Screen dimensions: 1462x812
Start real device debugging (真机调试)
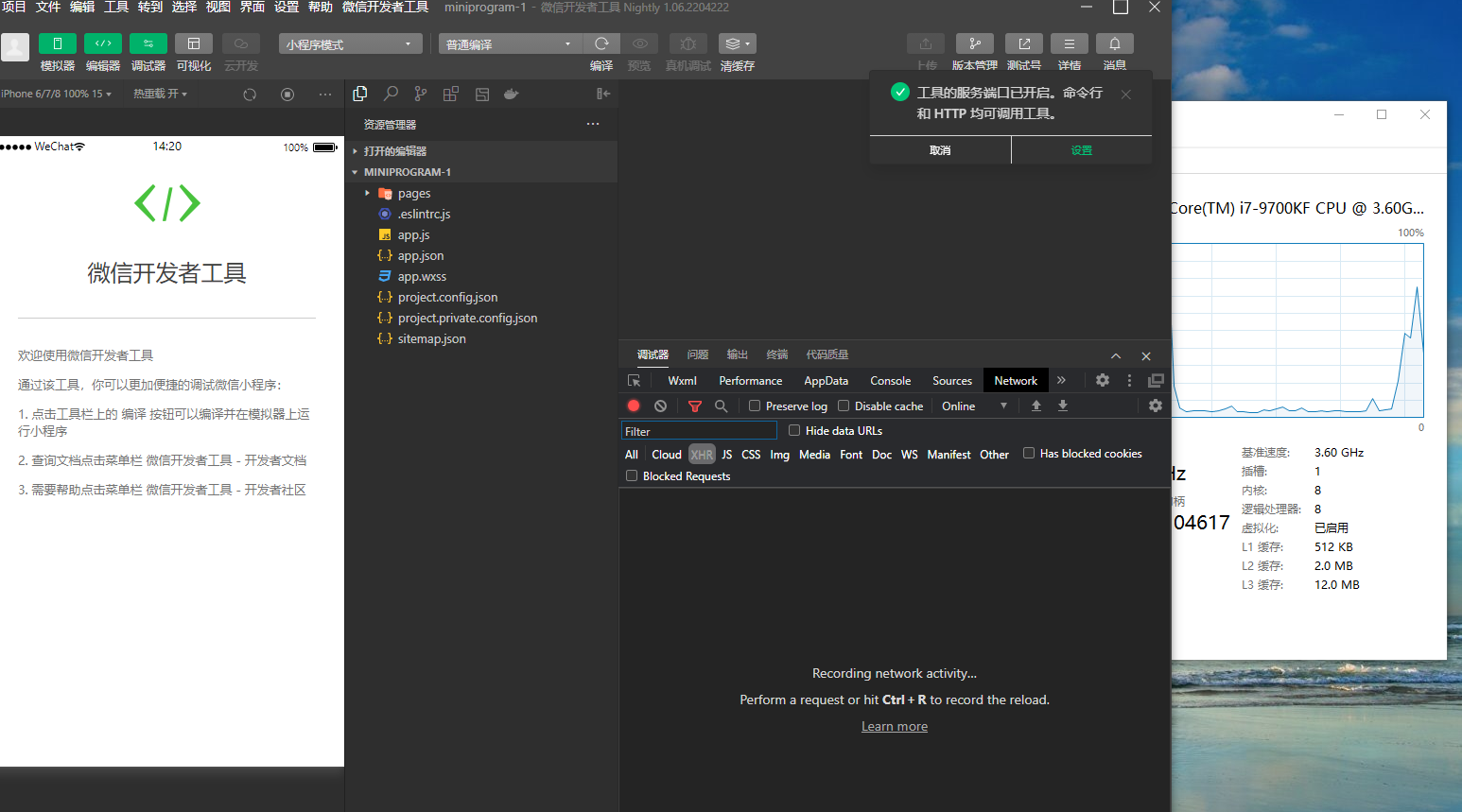[x=688, y=43]
